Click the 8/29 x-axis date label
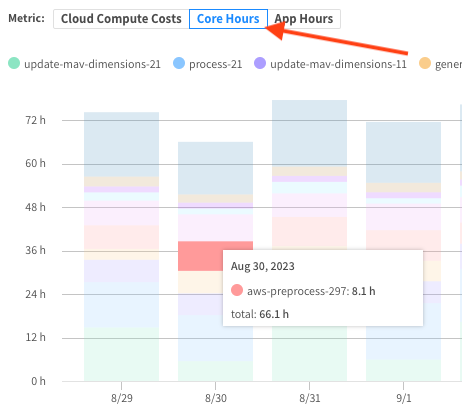 click(122, 398)
